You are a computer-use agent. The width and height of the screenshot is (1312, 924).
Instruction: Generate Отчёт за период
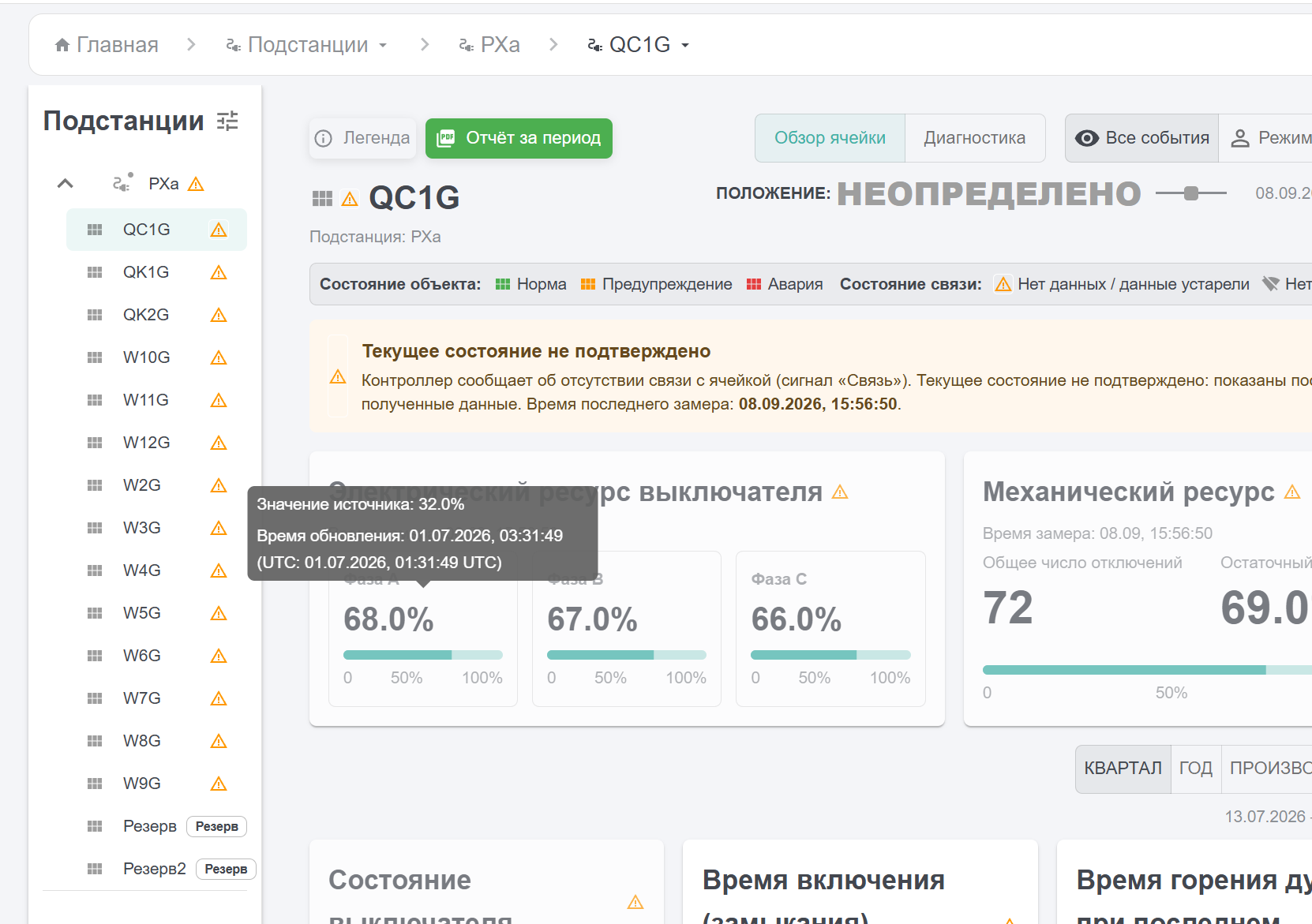tap(519, 138)
